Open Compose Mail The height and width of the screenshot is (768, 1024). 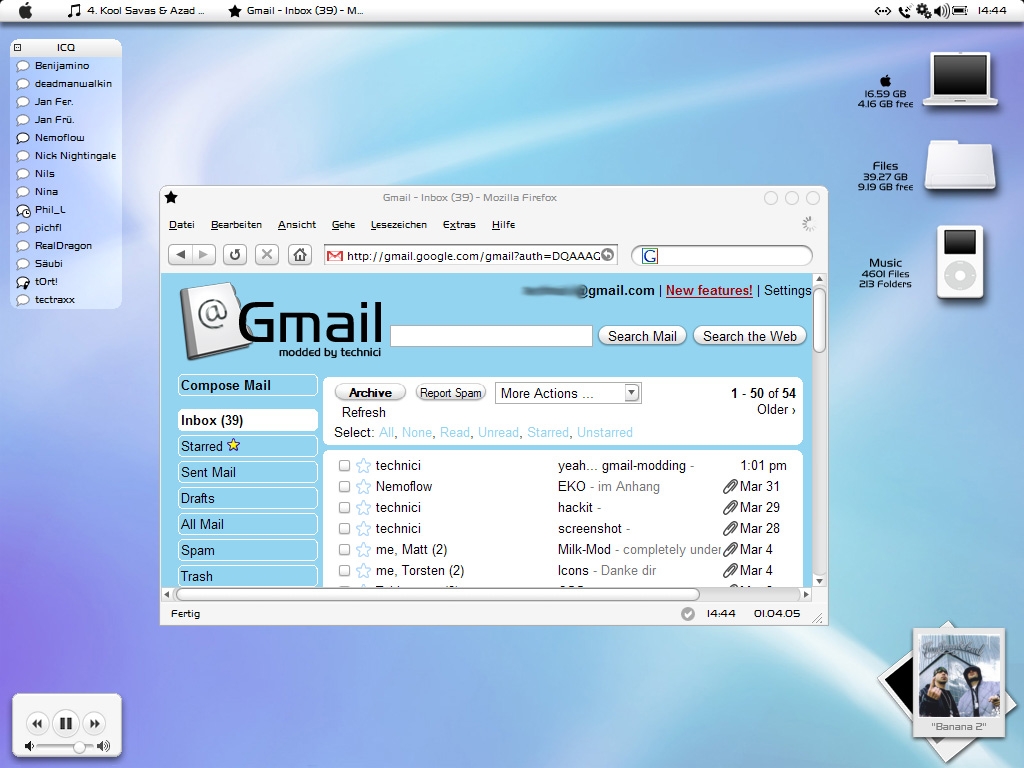[248, 385]
